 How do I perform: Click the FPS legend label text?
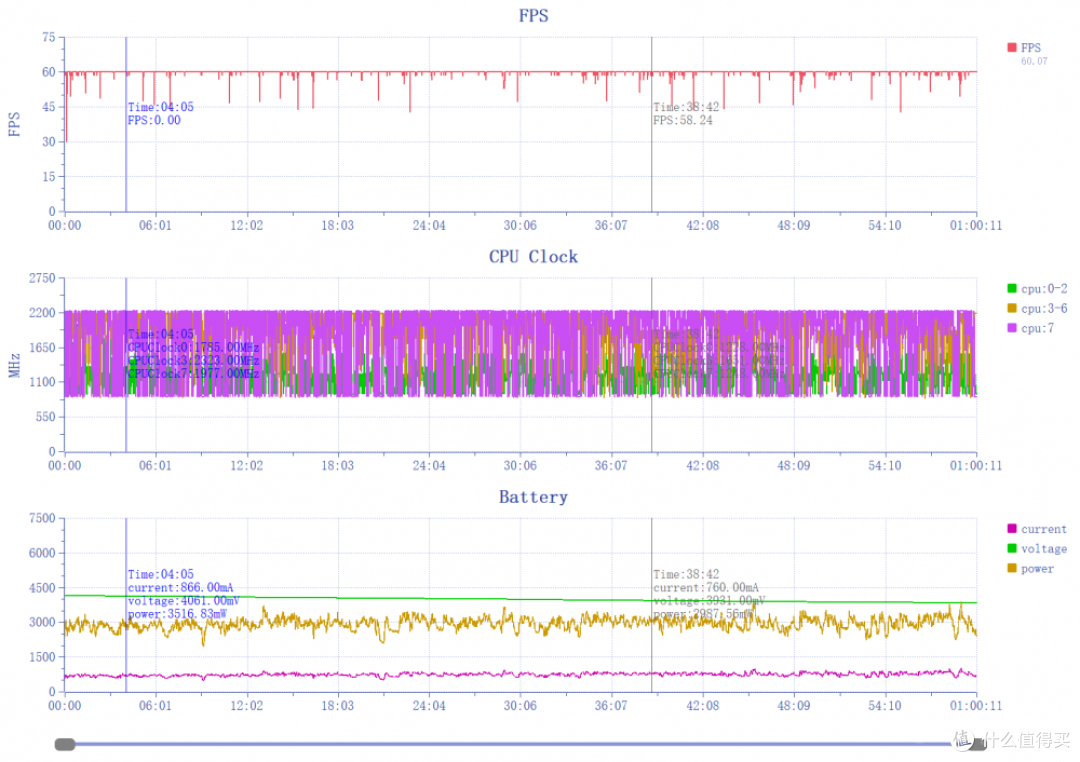[x=1031, y=48]
